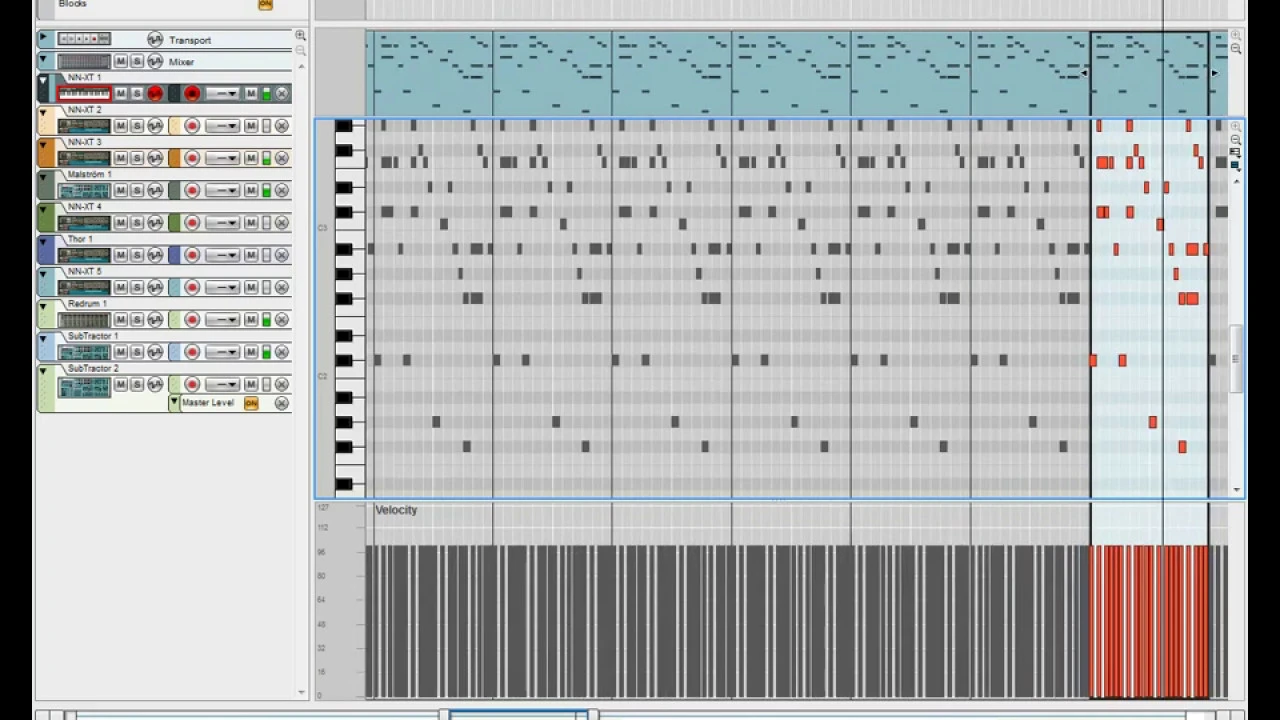Delete the NN-XT 1 note lane

click(282, 94)
